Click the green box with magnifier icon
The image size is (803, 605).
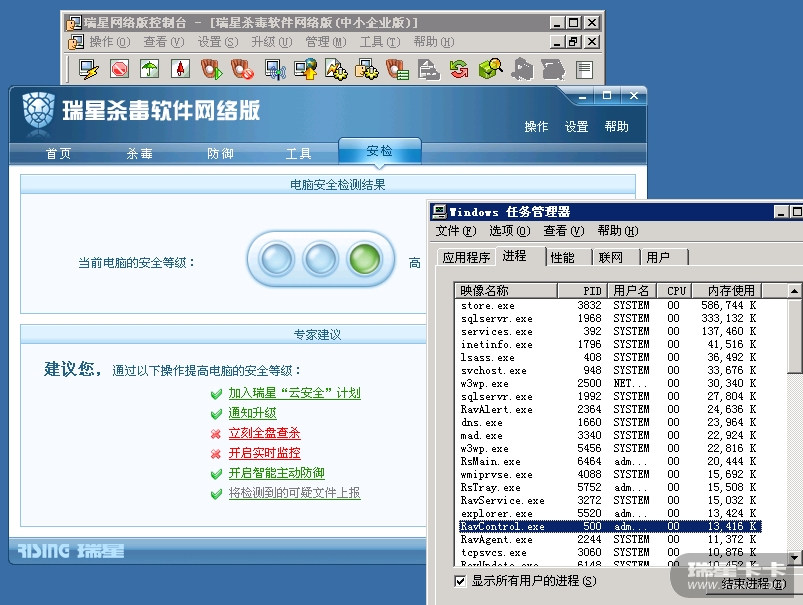(x=490, y=69)
